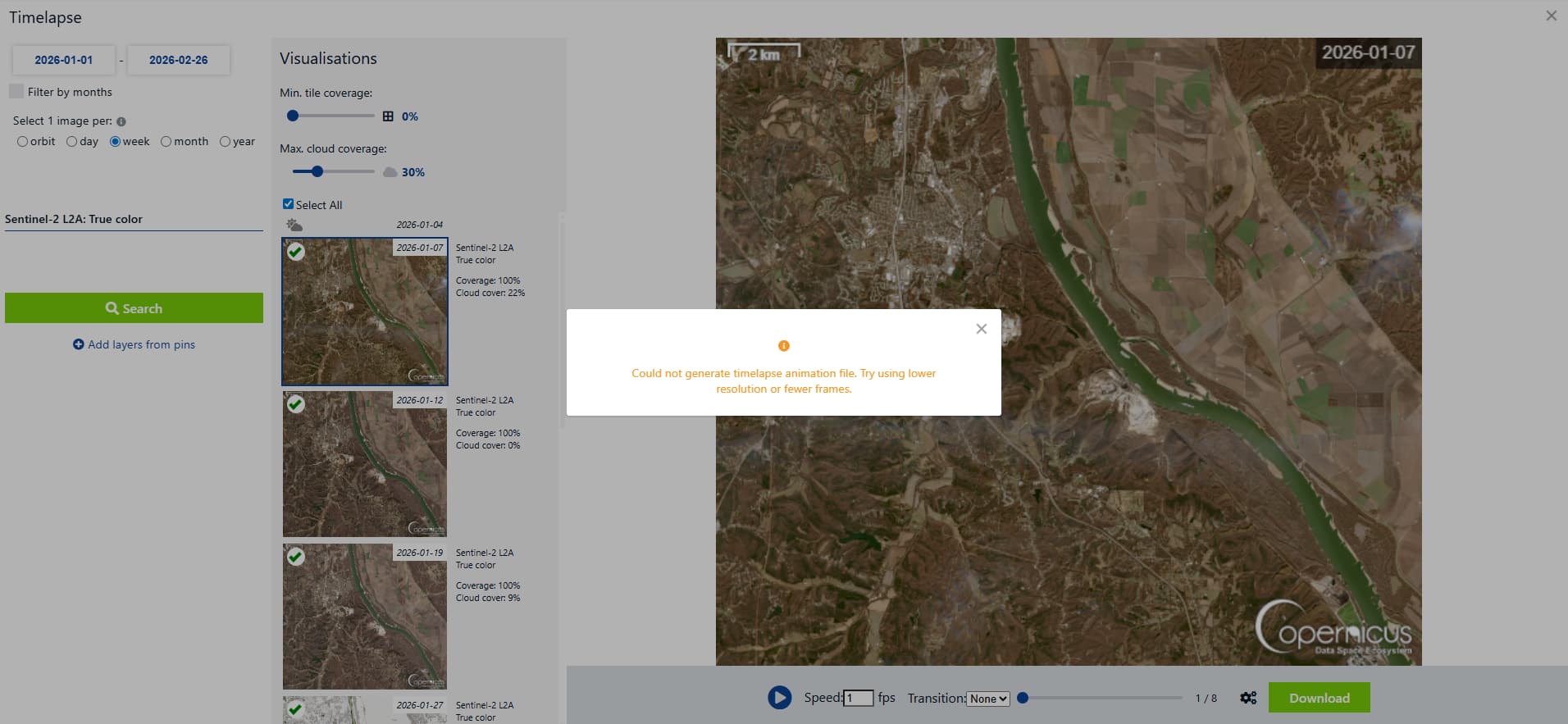1568x724 pixels.
Task: Click the cloud icon beside 30%
Action: pyautogui.click(x=390, y=172)
